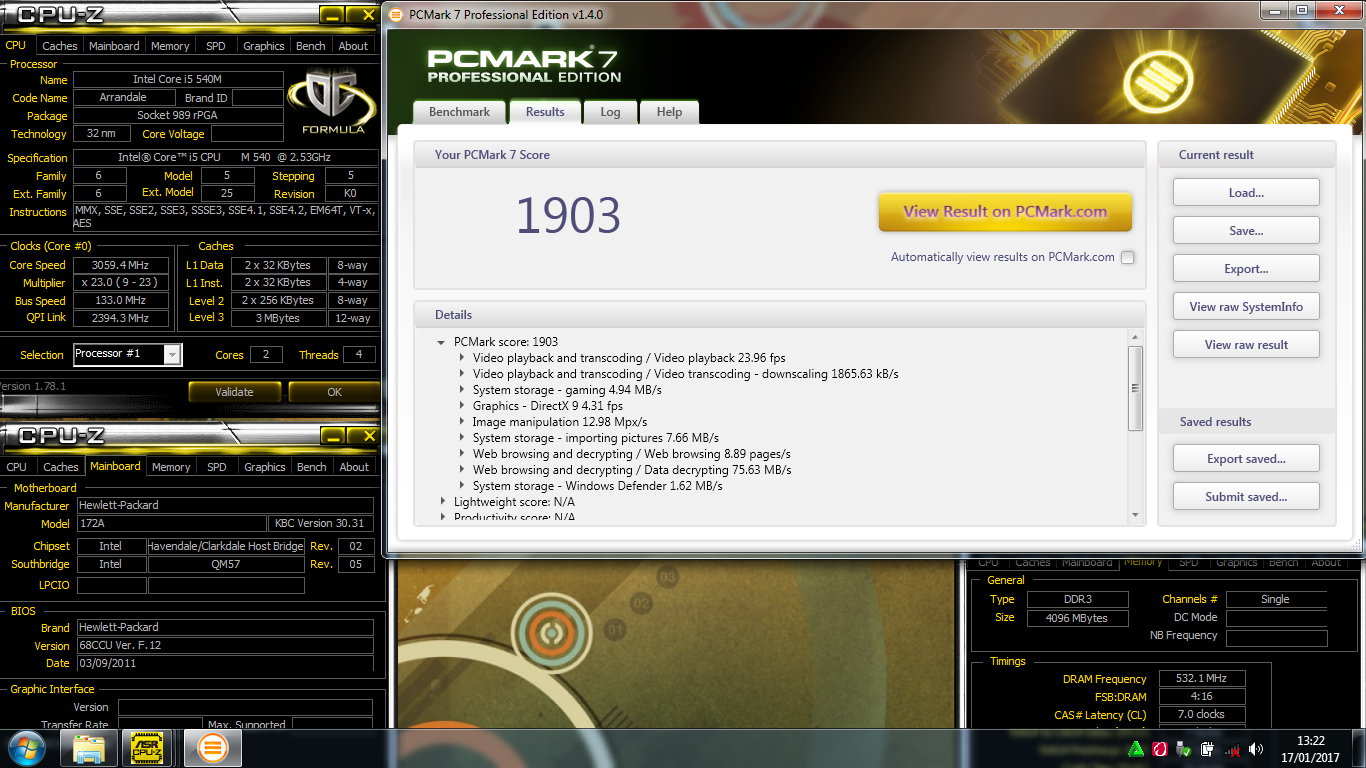Viewport: 1366px width, 768px height.
Task: Click the Export saved... button
Action: pyautogui.click(x=1246, y=459)
